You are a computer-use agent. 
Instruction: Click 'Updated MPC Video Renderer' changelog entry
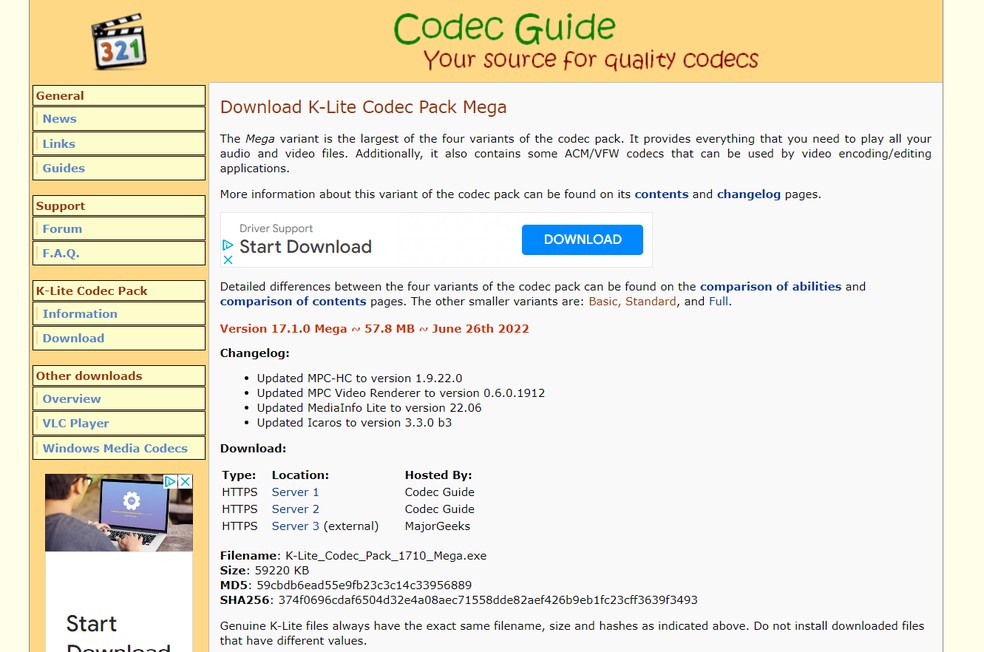(x=401, y=393)
